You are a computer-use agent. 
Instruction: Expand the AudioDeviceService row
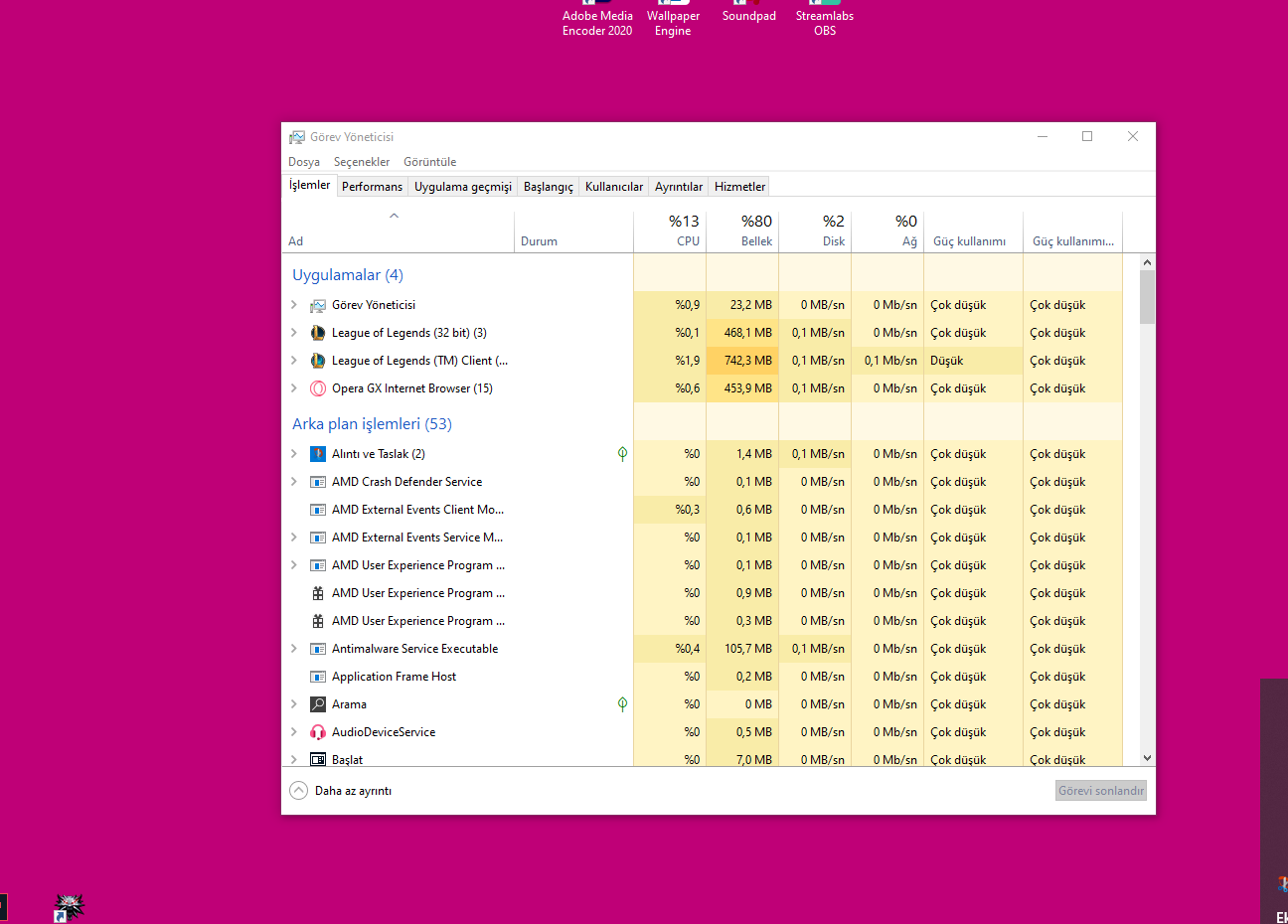[294, 732]
